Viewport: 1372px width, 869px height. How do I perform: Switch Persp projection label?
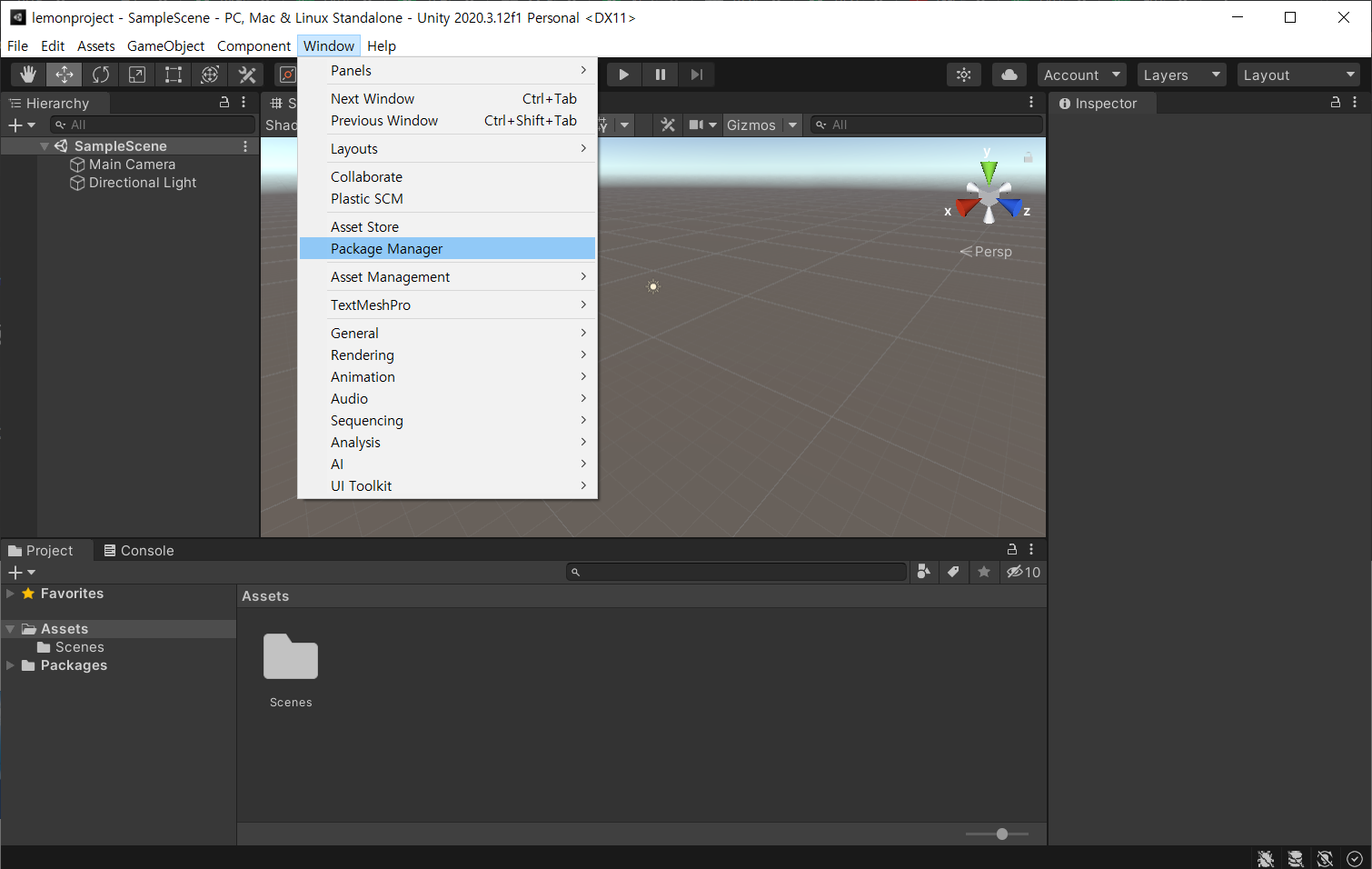coord(987,252)
